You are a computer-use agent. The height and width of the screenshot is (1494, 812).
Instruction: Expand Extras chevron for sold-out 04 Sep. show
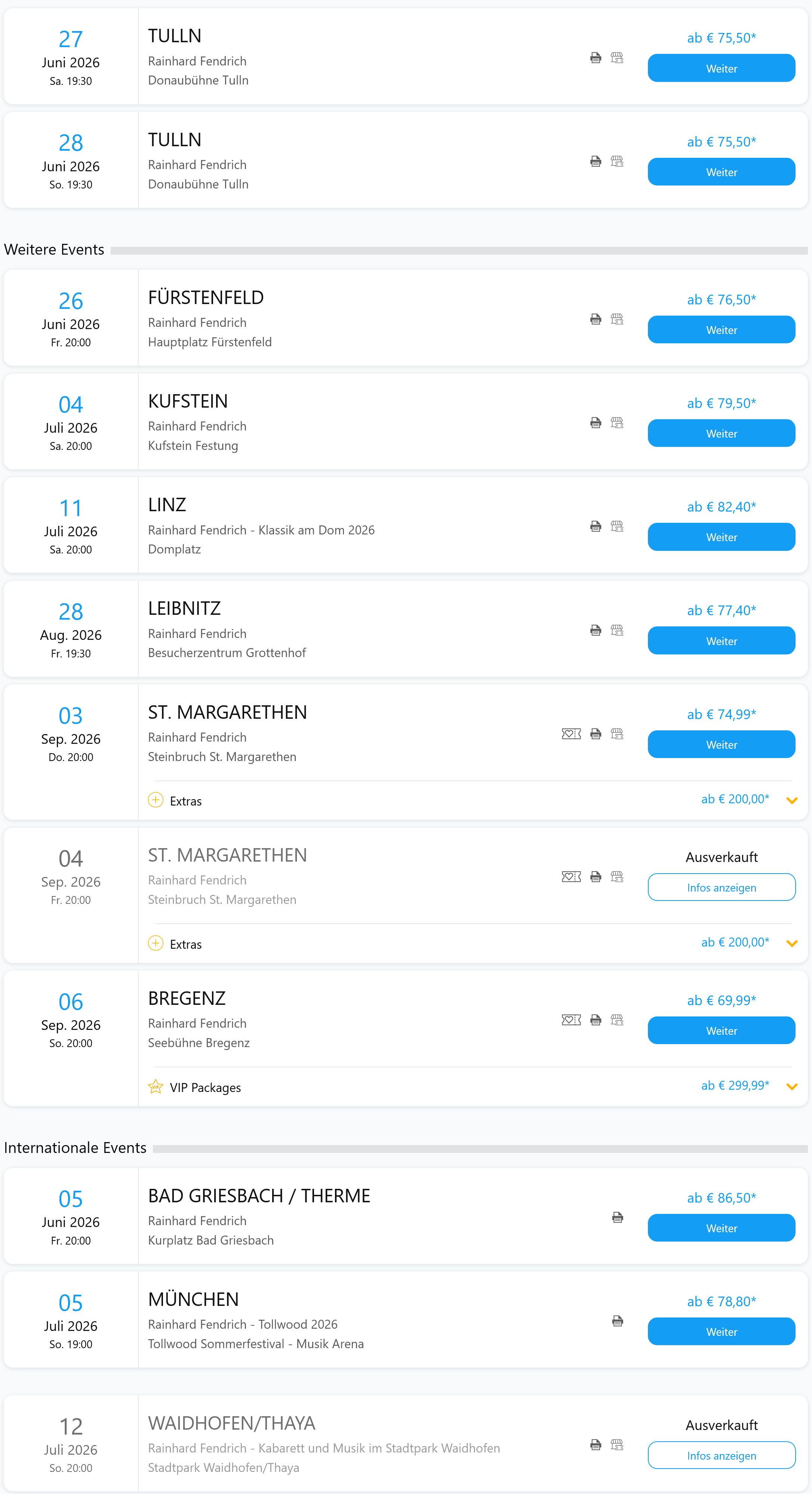click(x=792, y=943)
